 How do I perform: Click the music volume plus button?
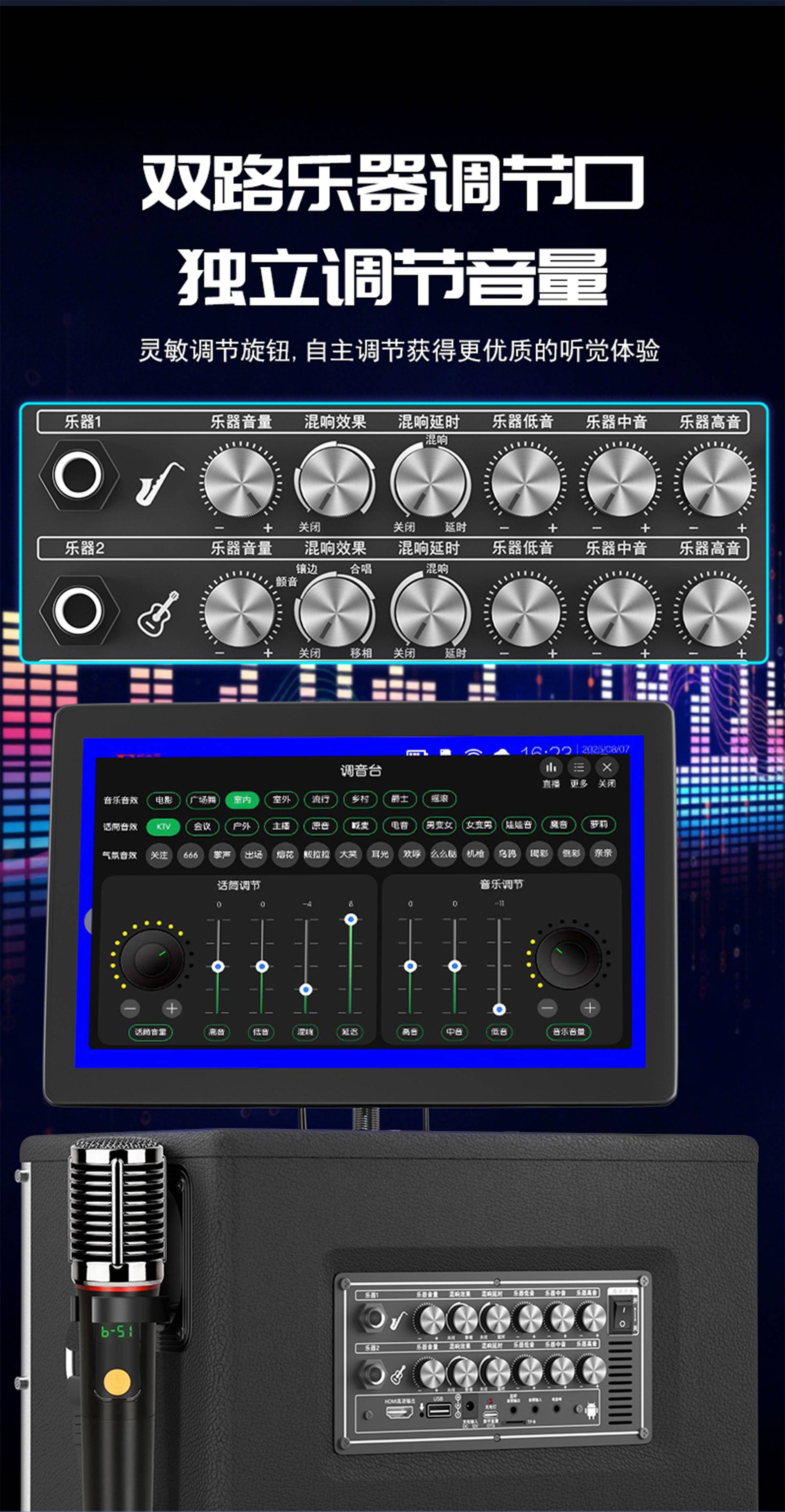pyautogui.click(x=590, y=1008)
